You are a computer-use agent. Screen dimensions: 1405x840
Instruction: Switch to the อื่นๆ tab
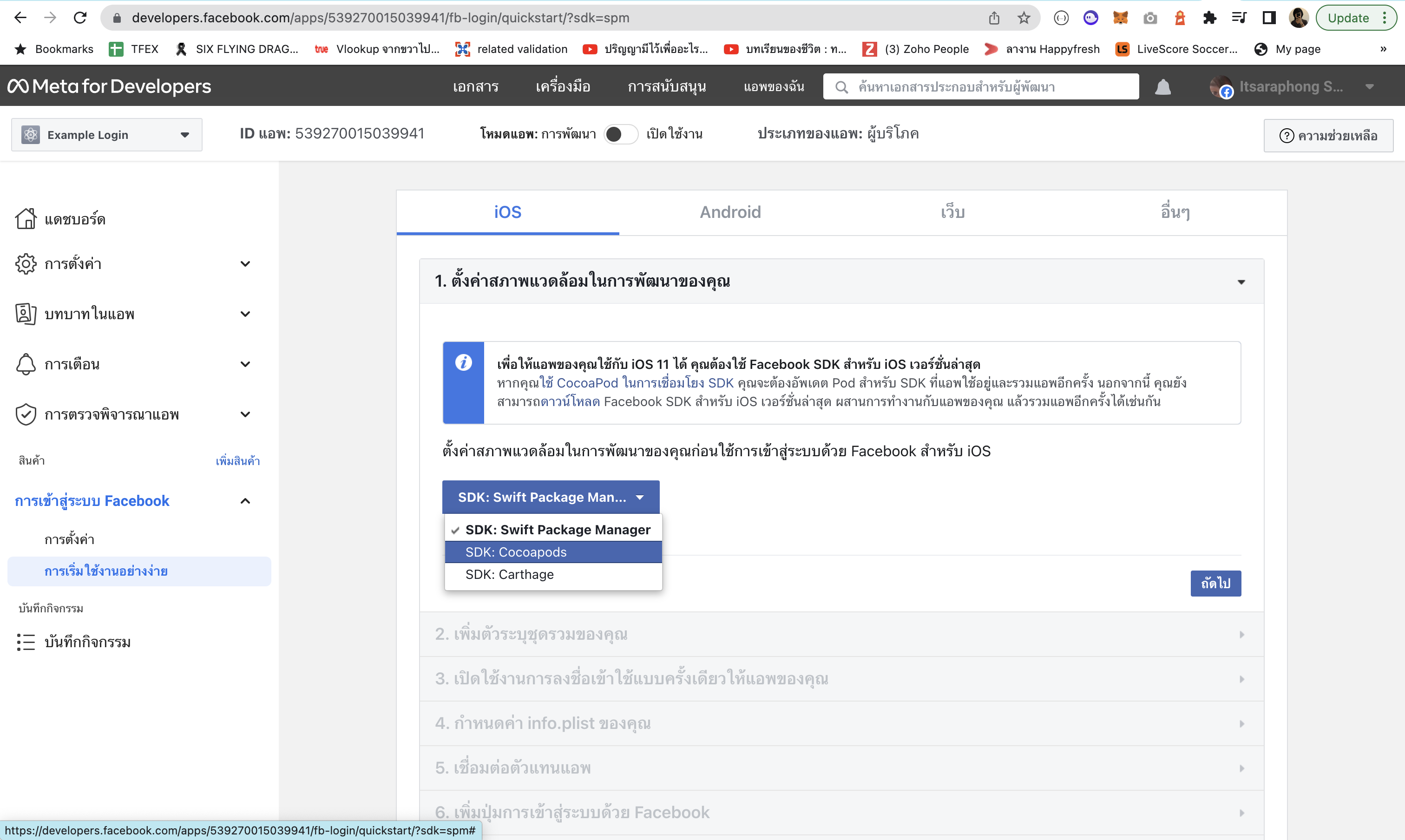(1175, 212)
